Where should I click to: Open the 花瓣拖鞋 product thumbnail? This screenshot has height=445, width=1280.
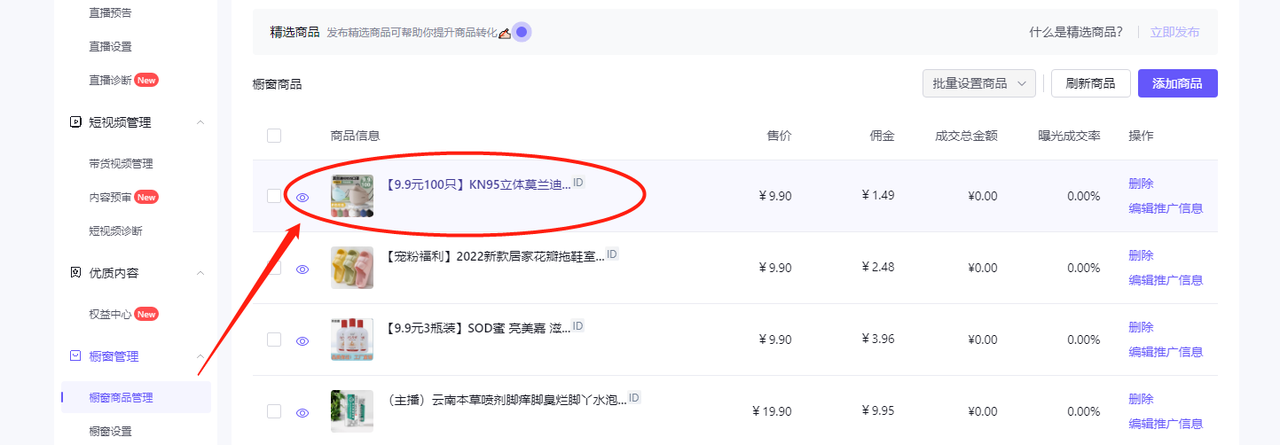pos(352,268)
